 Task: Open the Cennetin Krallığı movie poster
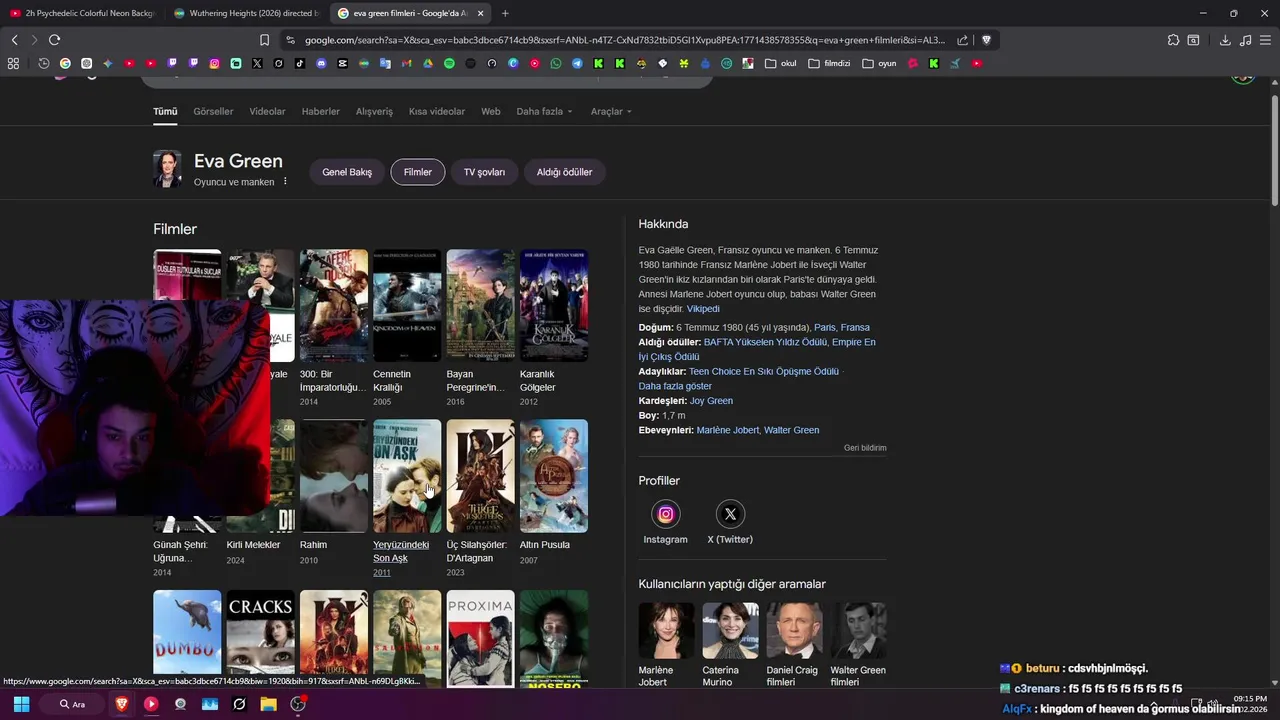[x=407, y=305]
